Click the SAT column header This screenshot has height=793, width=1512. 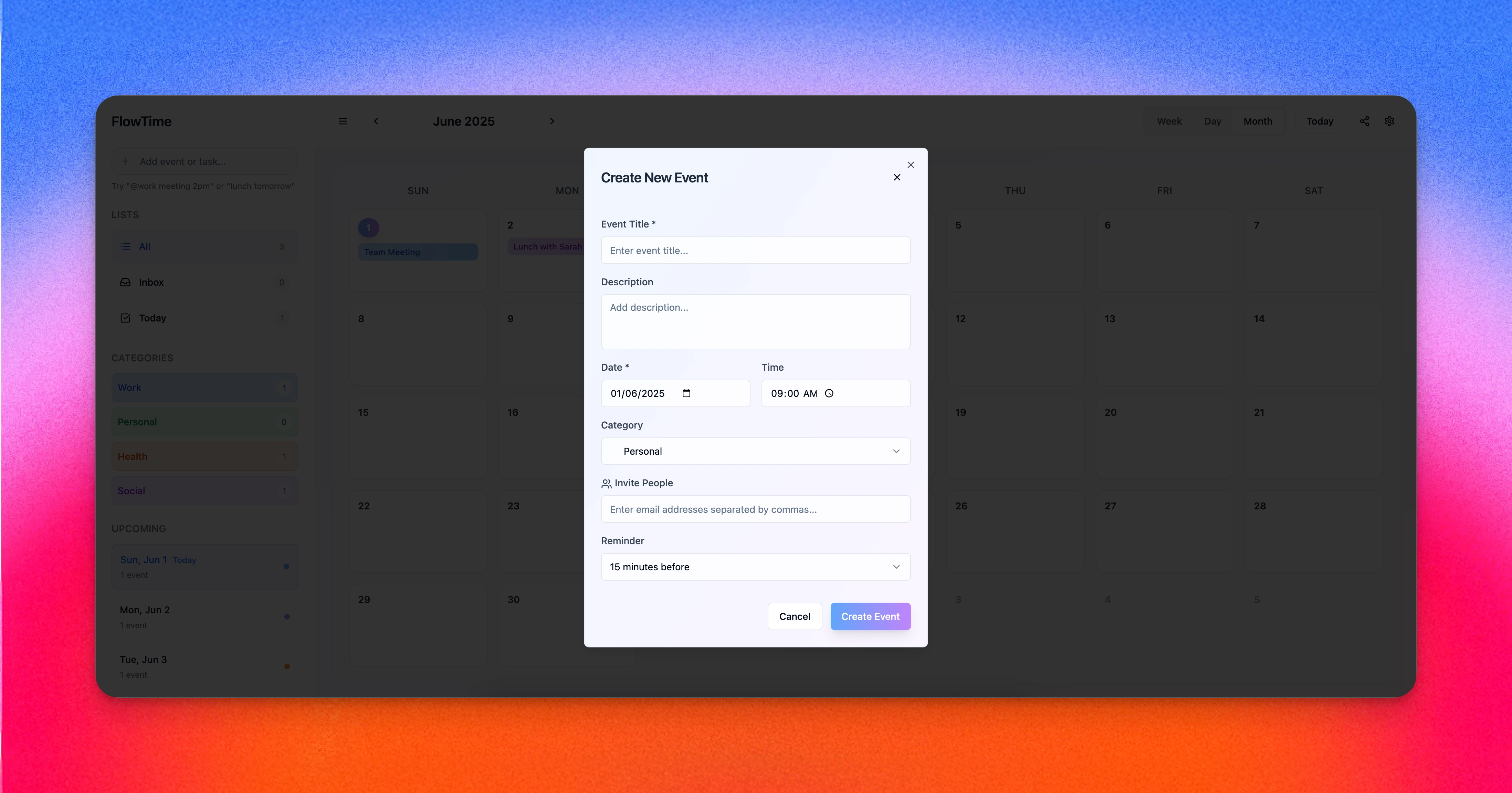[1314, 191]
